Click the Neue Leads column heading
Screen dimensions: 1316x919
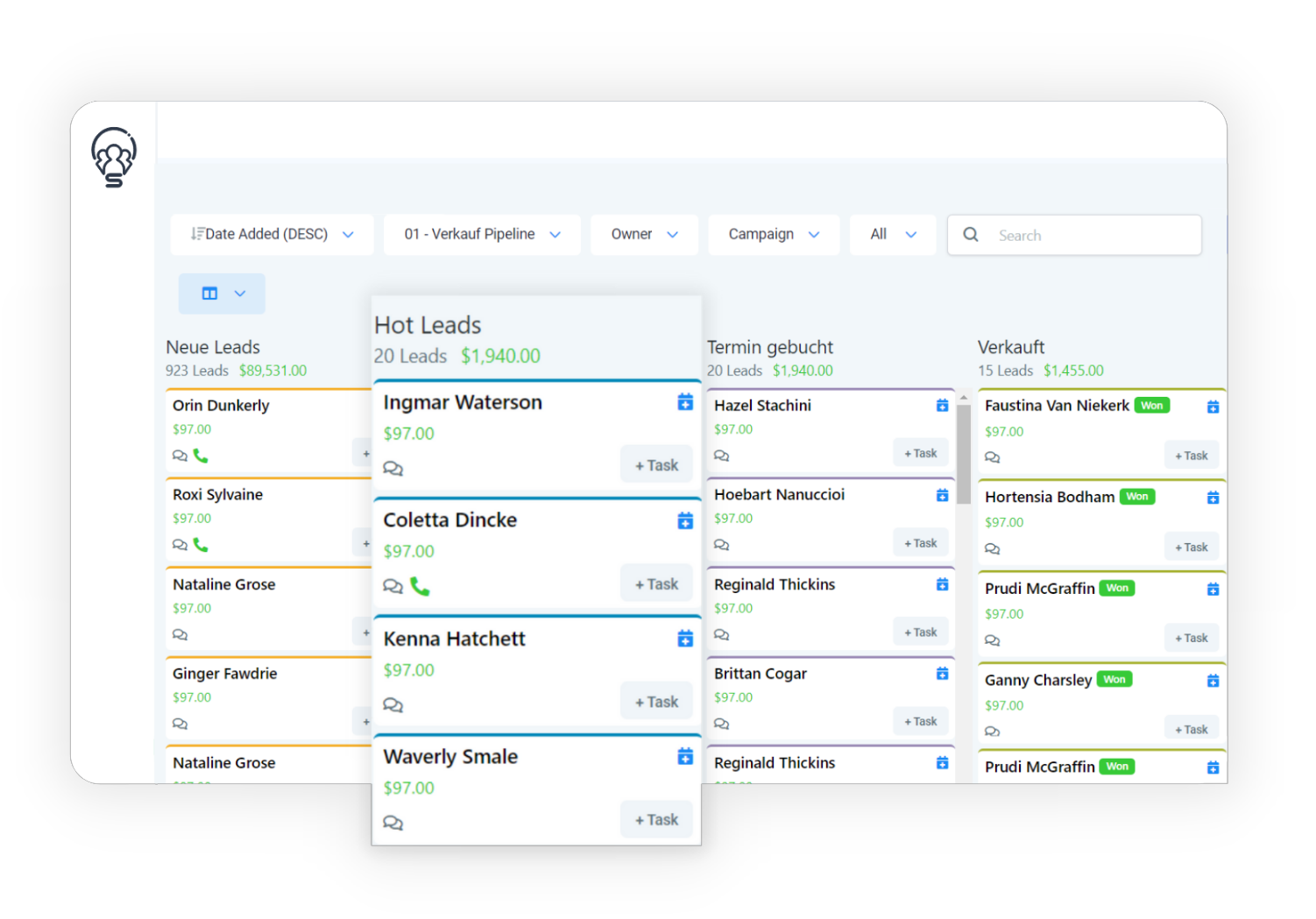(213, 347)
